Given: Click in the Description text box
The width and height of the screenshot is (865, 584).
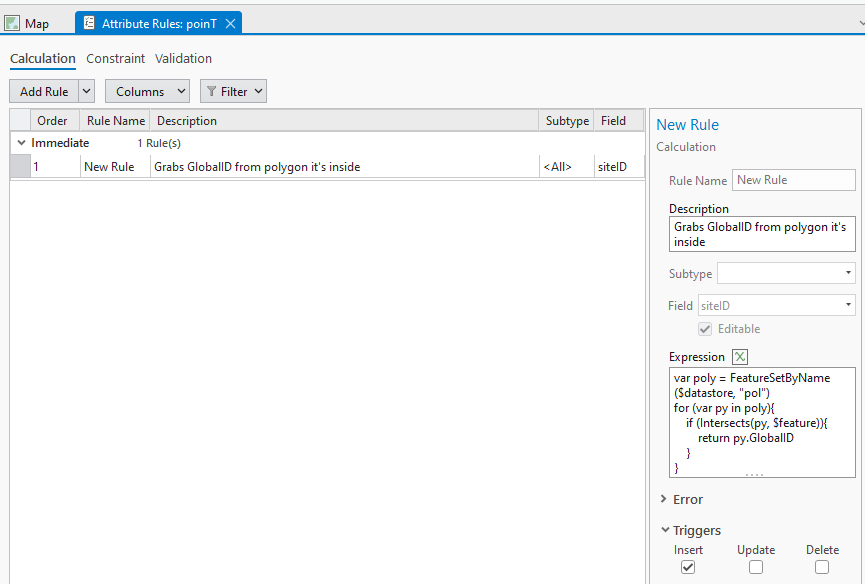Looking at the screenshot, I should pos(762,234).
